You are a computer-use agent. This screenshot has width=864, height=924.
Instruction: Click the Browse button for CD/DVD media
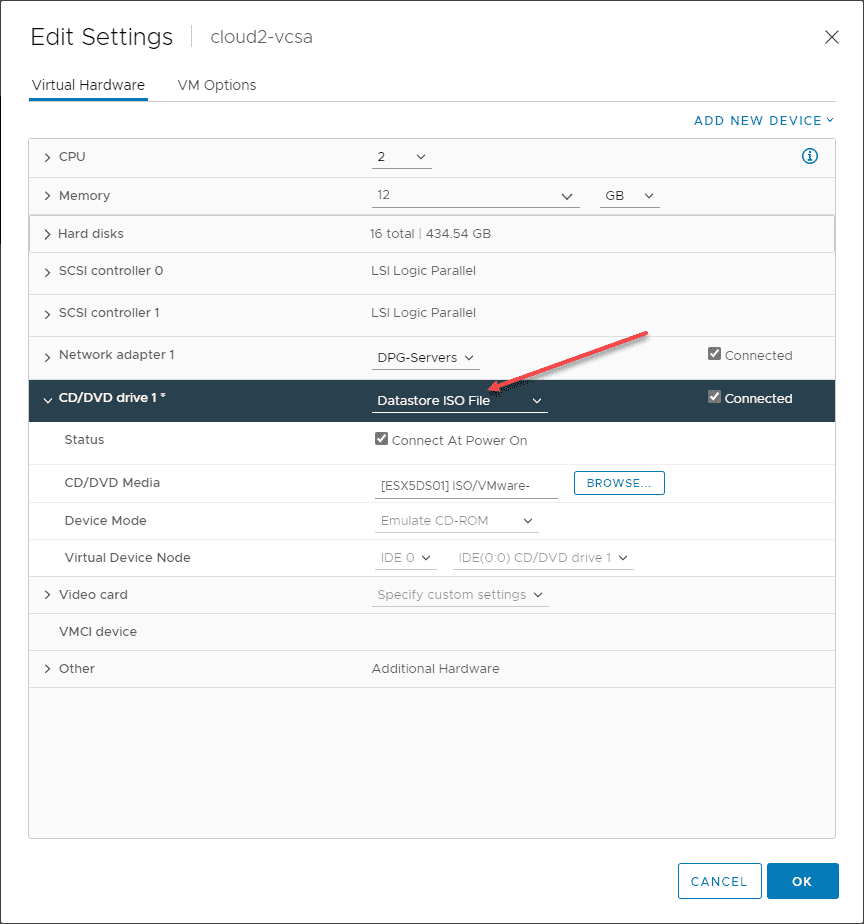coord(619,483)
